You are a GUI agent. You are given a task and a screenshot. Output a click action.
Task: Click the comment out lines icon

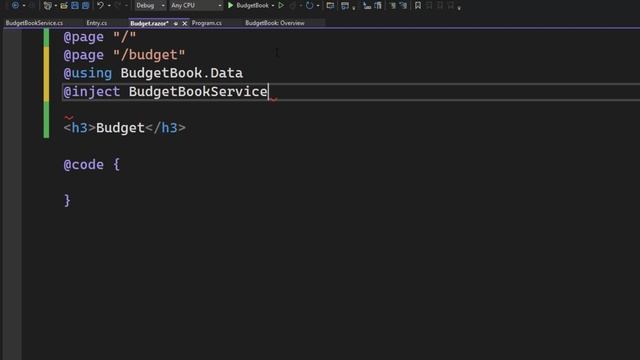[x=393, y=5]
